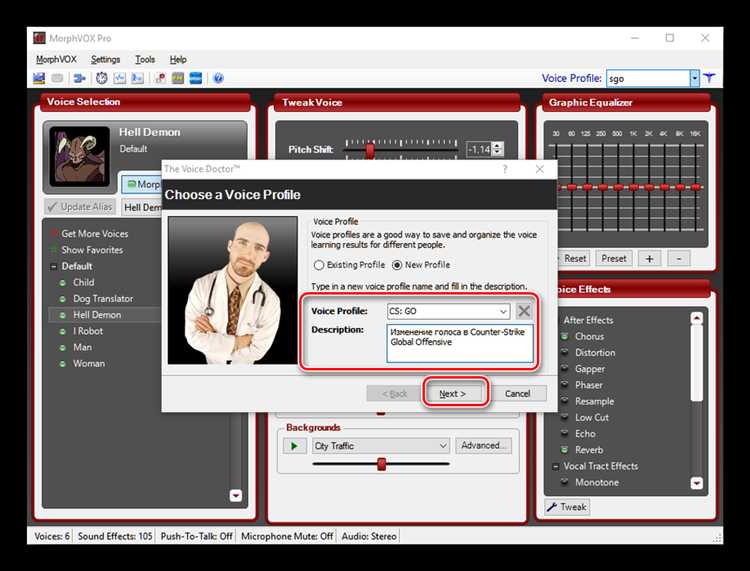
Task: Click the equalizer Reset button
Action: pyautogui.click(x=573, y=259)
